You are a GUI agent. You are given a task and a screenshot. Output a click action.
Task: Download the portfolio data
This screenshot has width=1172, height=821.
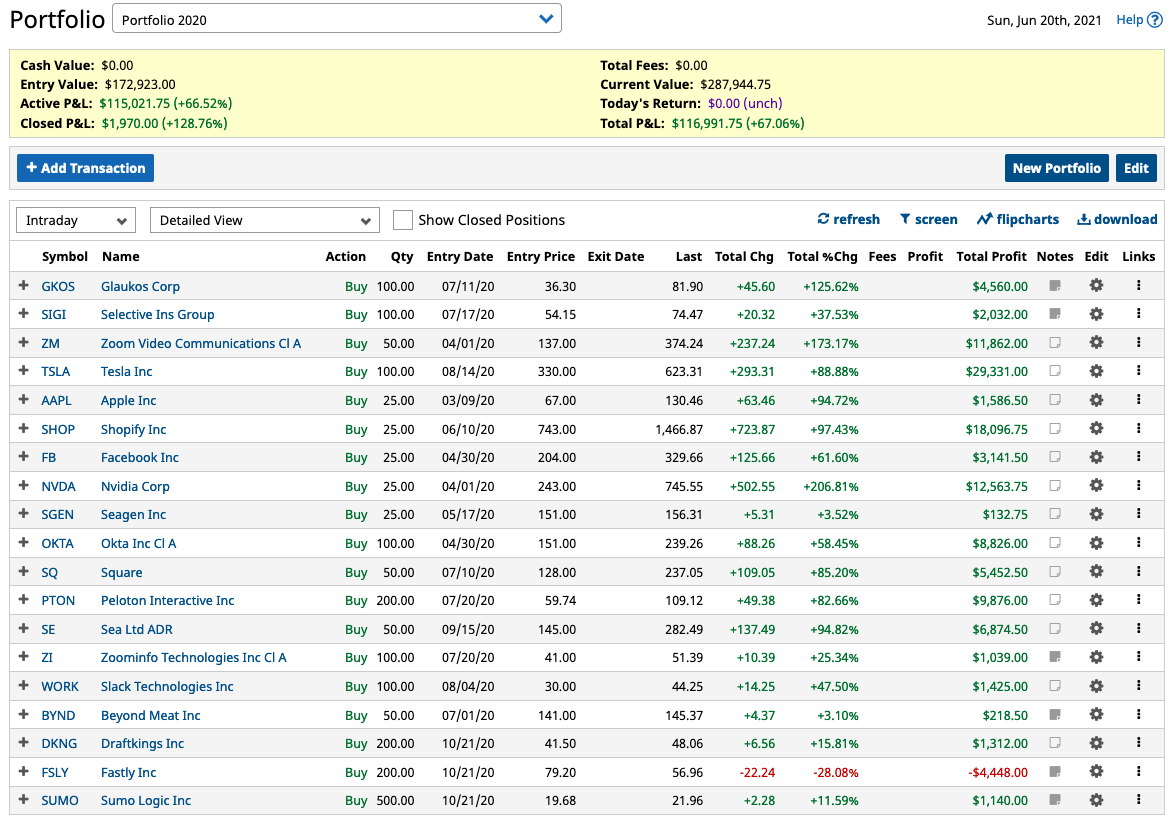pos(1117,219)
